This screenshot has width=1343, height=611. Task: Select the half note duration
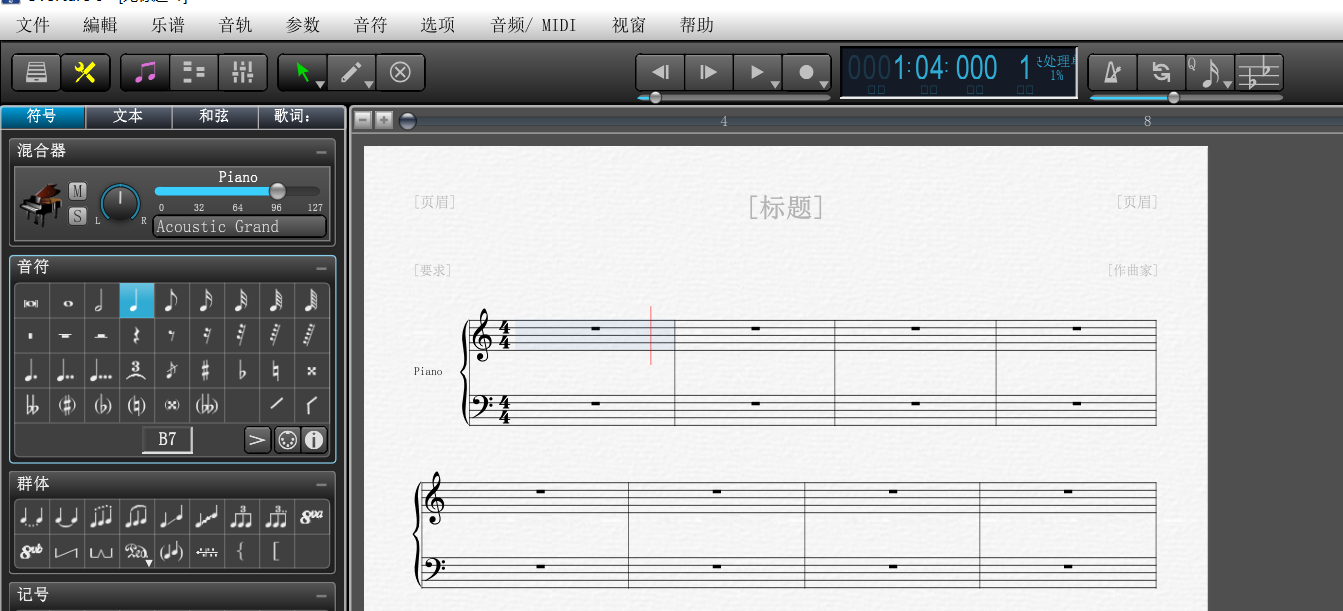[102, 302]
